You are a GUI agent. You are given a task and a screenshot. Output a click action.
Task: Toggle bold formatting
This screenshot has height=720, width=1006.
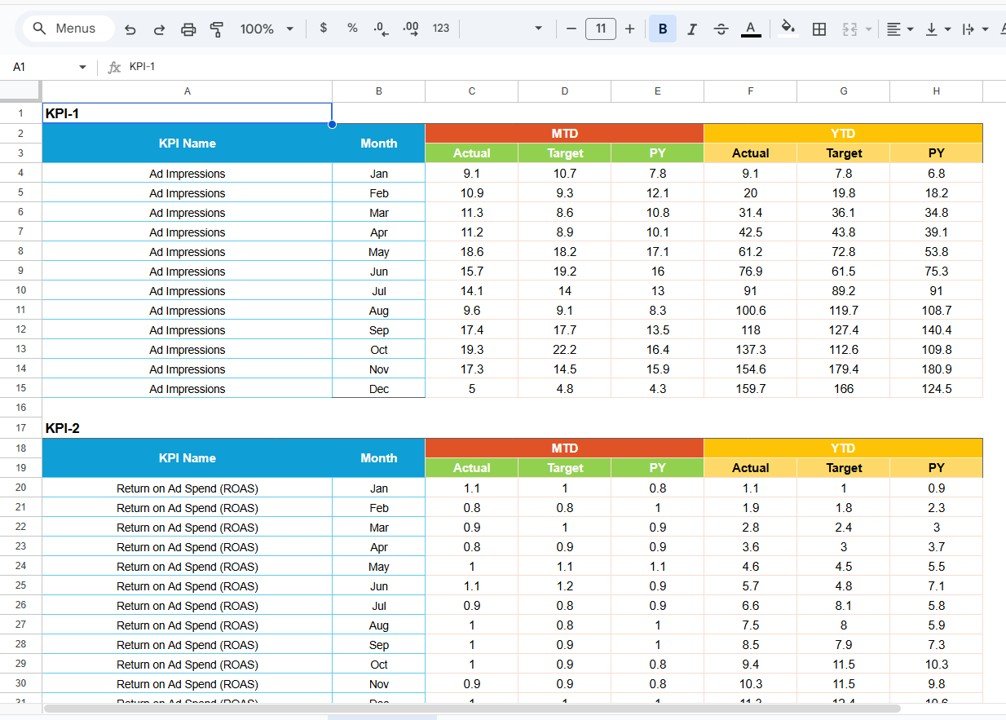tap(662, 28)
